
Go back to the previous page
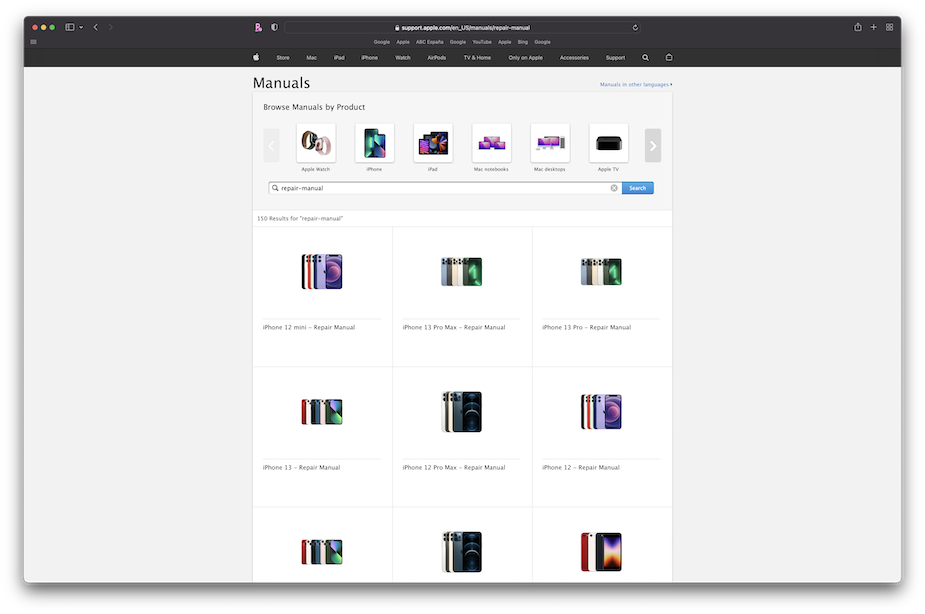pos(96,27)
